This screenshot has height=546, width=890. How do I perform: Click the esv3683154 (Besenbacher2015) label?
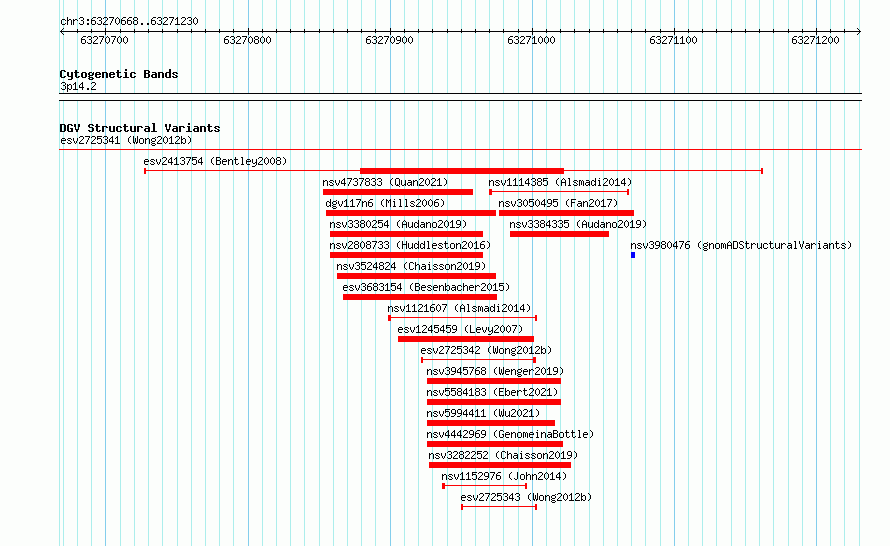(x=426, y=287)
